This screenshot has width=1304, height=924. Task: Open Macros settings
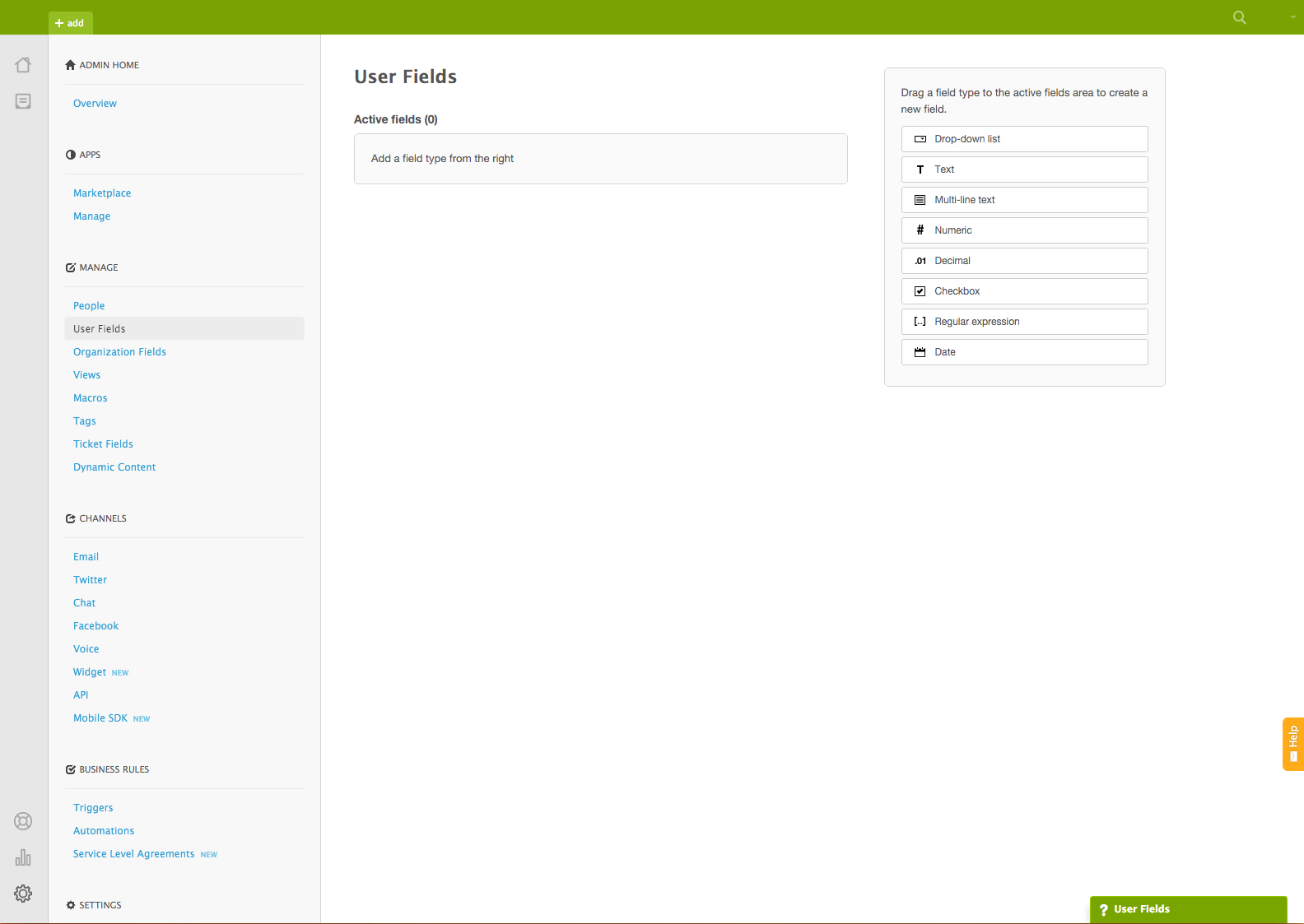(x=90, y=398)
